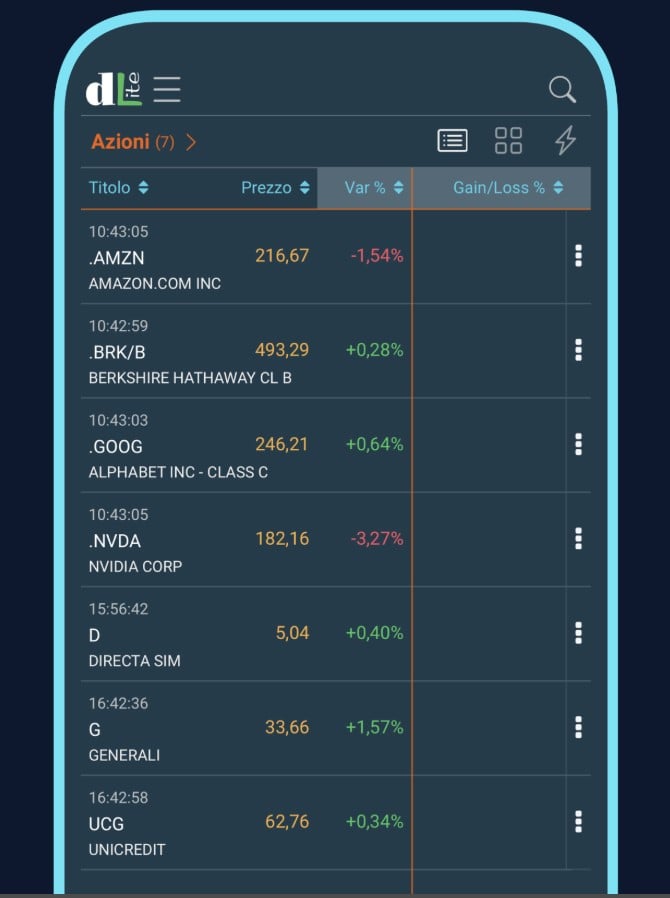The height and width of the screenshot is (898, 670).
Task: Open the hamburger menu icon
Action: (x=167, y=89)
